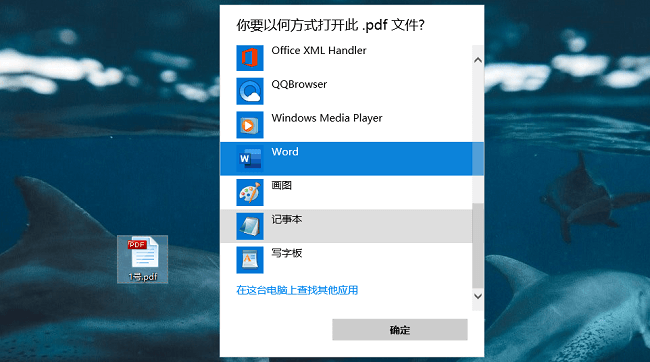Pick the 画图 label

click(x=281, y=185)
